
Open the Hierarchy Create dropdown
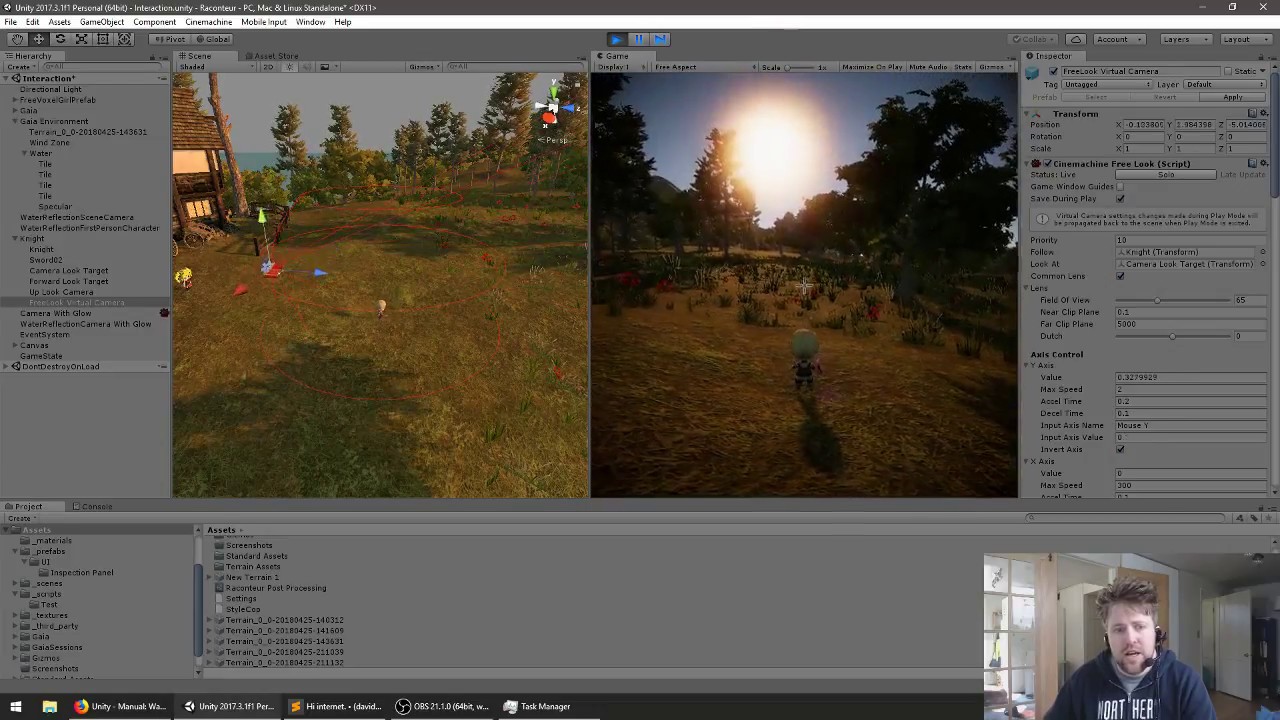(x=21, y=67)
